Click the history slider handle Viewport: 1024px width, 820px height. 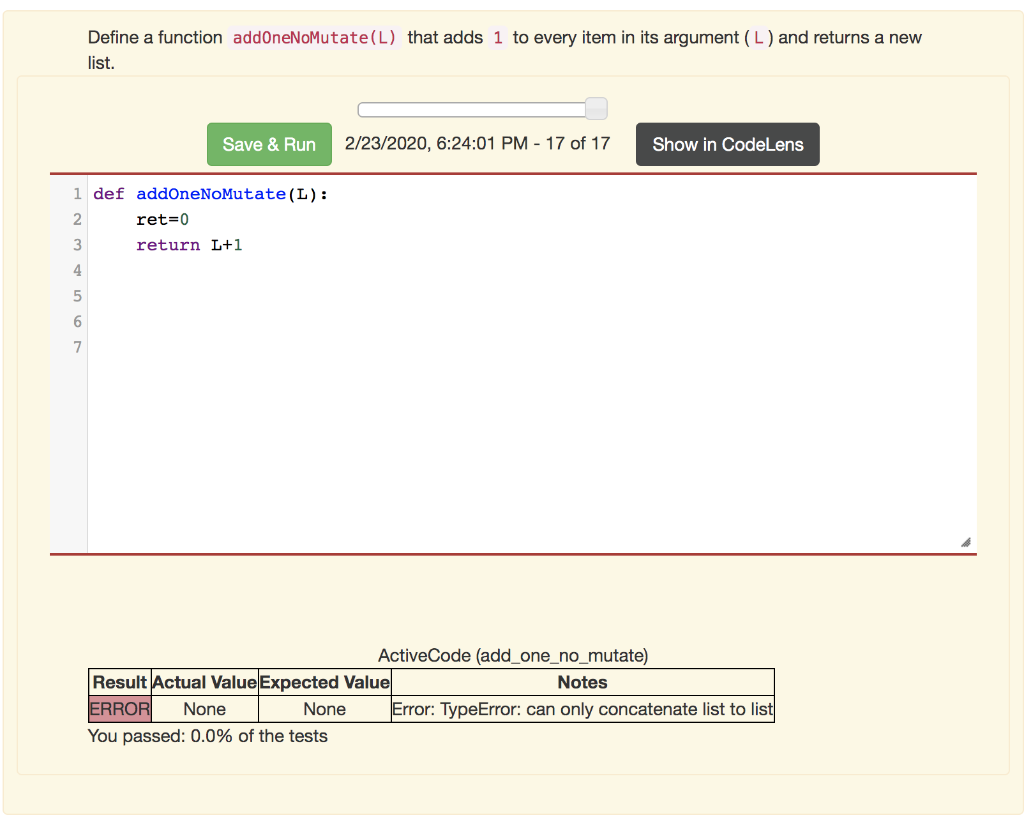click(596, 108)
